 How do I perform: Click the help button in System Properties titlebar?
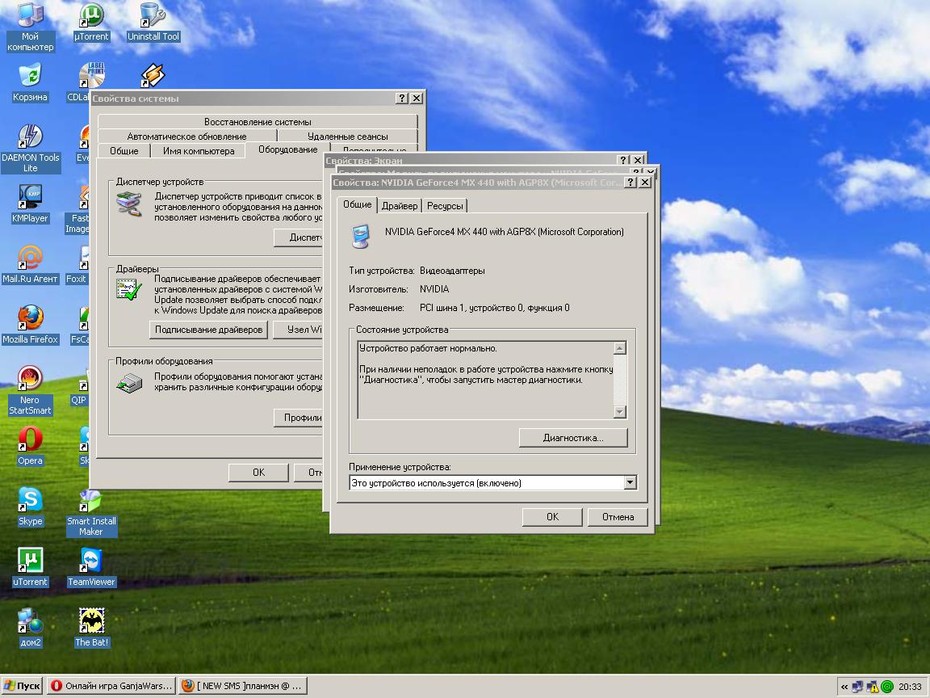(x=402, y=98)
